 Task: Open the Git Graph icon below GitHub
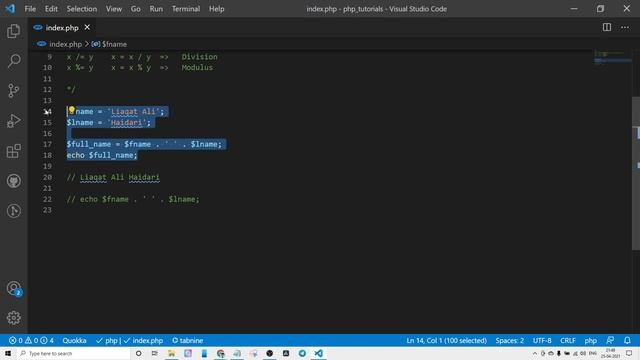click(x=13, y=211)
